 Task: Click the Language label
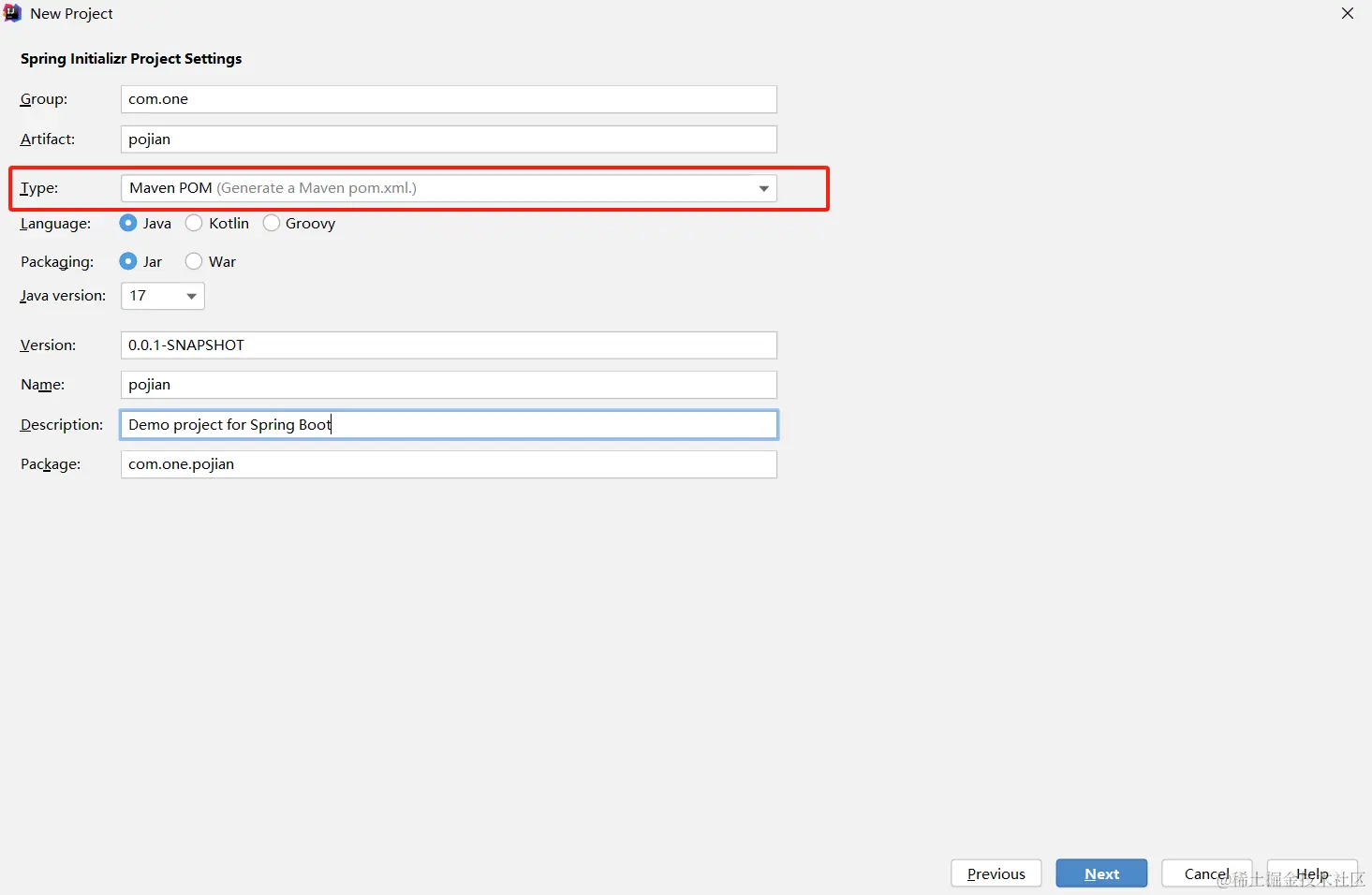click(x=55, y=224)
